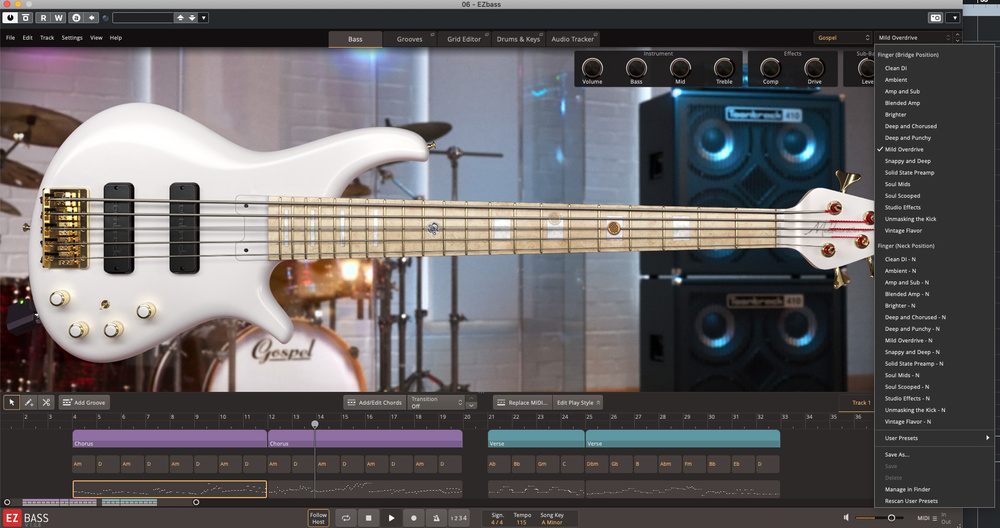Click the host preset previous arrow
Viewport: 1000px width, 528px height.
(x=180, y=18)
